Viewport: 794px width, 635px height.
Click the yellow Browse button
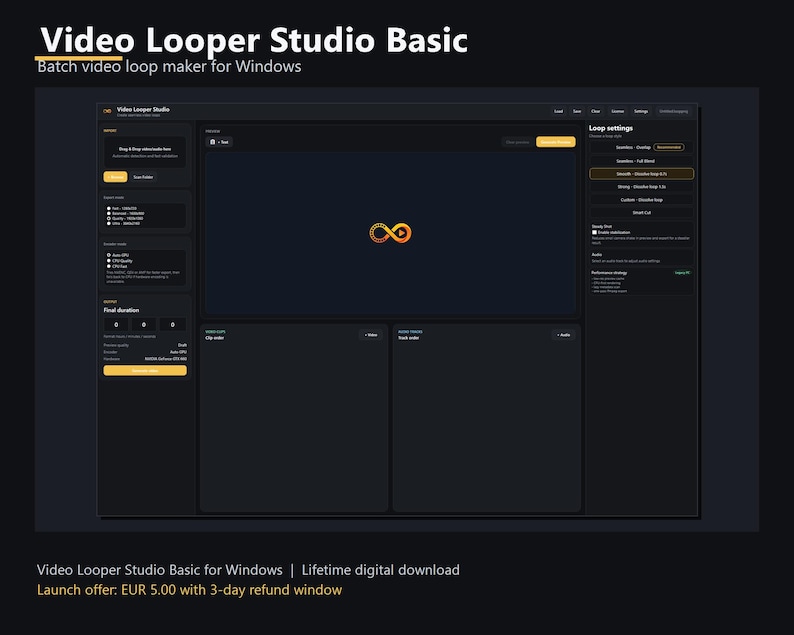[x=115, y=177]
